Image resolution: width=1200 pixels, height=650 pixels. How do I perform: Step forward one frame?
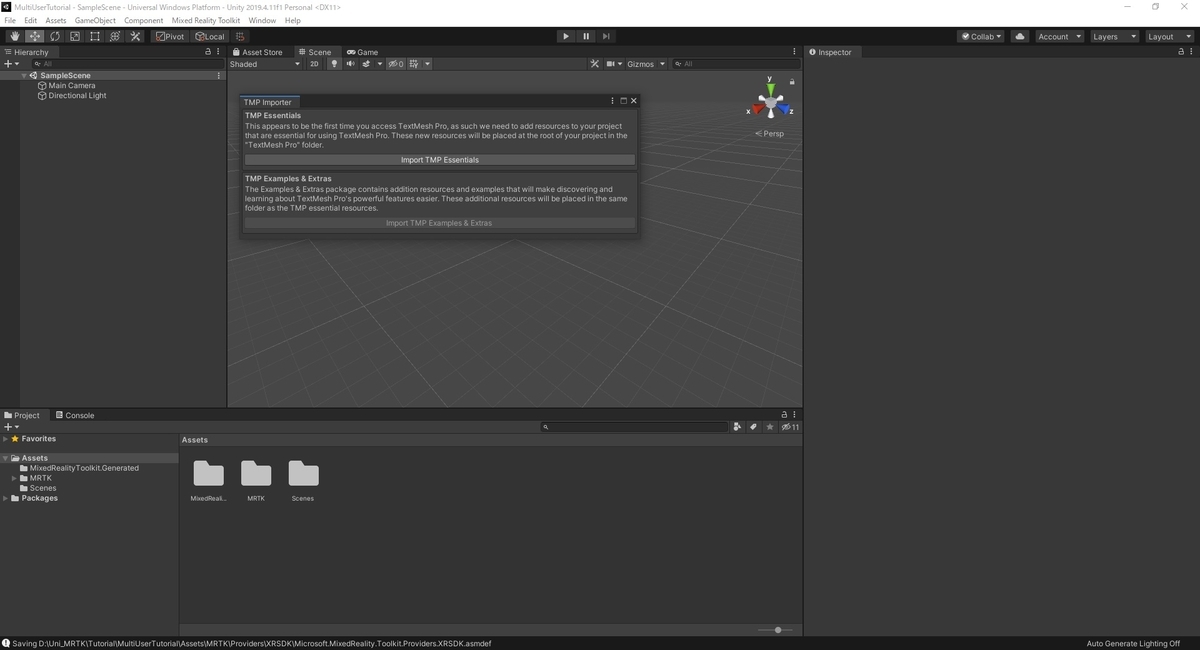point(606,37)
